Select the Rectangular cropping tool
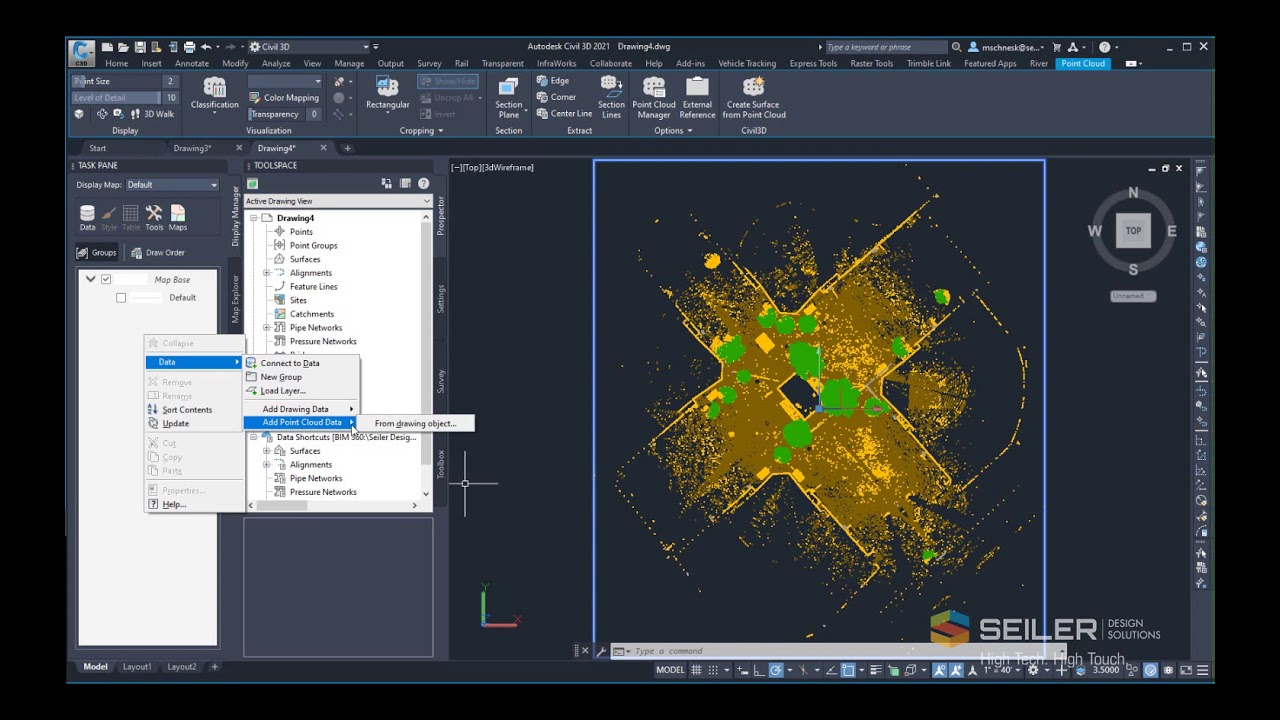 pos(388,93)
